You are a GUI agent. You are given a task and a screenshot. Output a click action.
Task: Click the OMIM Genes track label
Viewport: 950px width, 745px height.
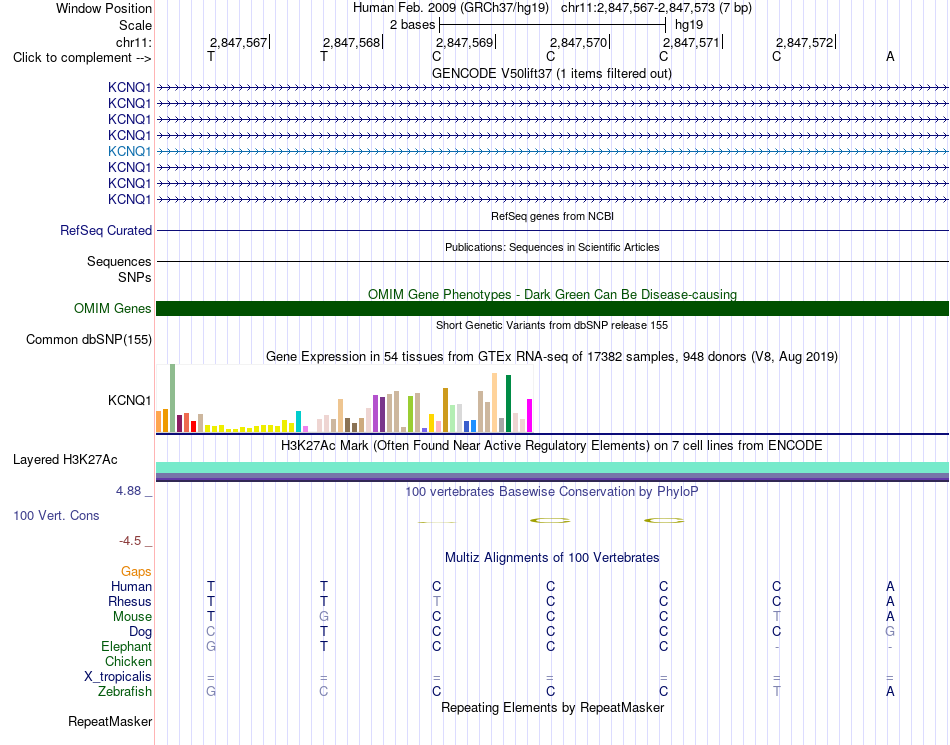112,308
